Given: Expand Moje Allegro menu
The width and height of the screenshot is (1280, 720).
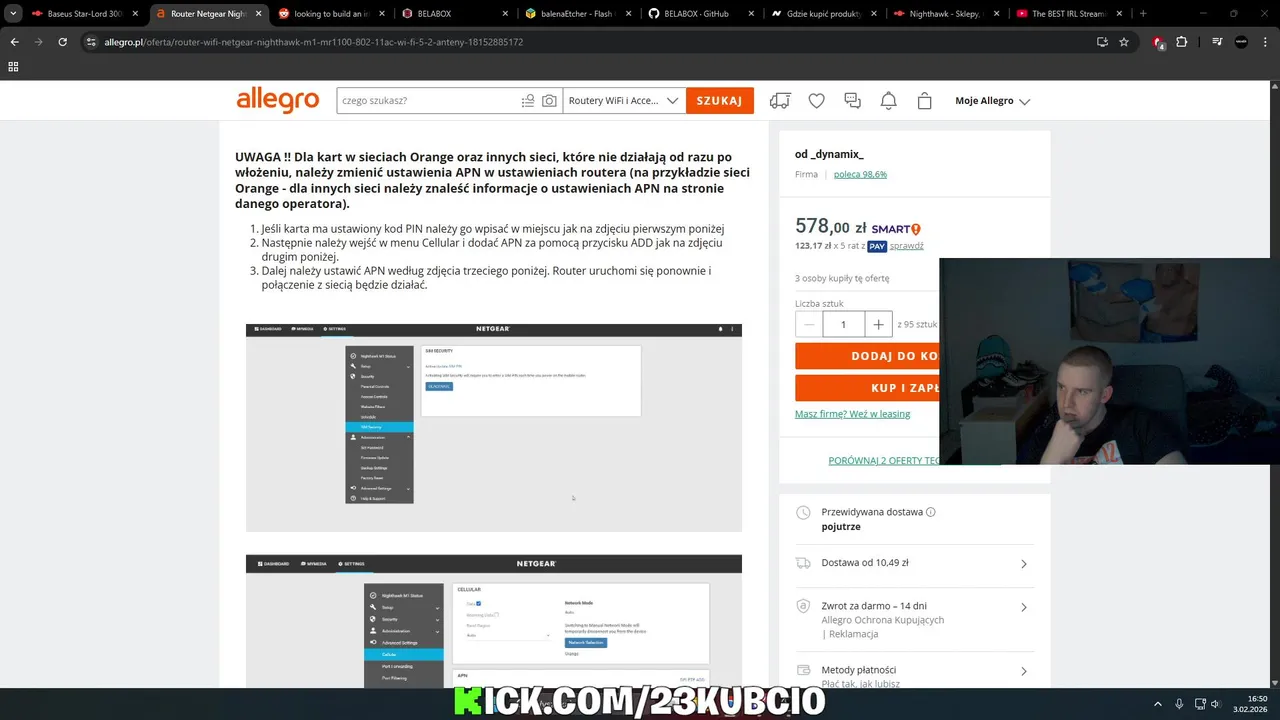Looking at the screenshot, I should click(992, 101).
